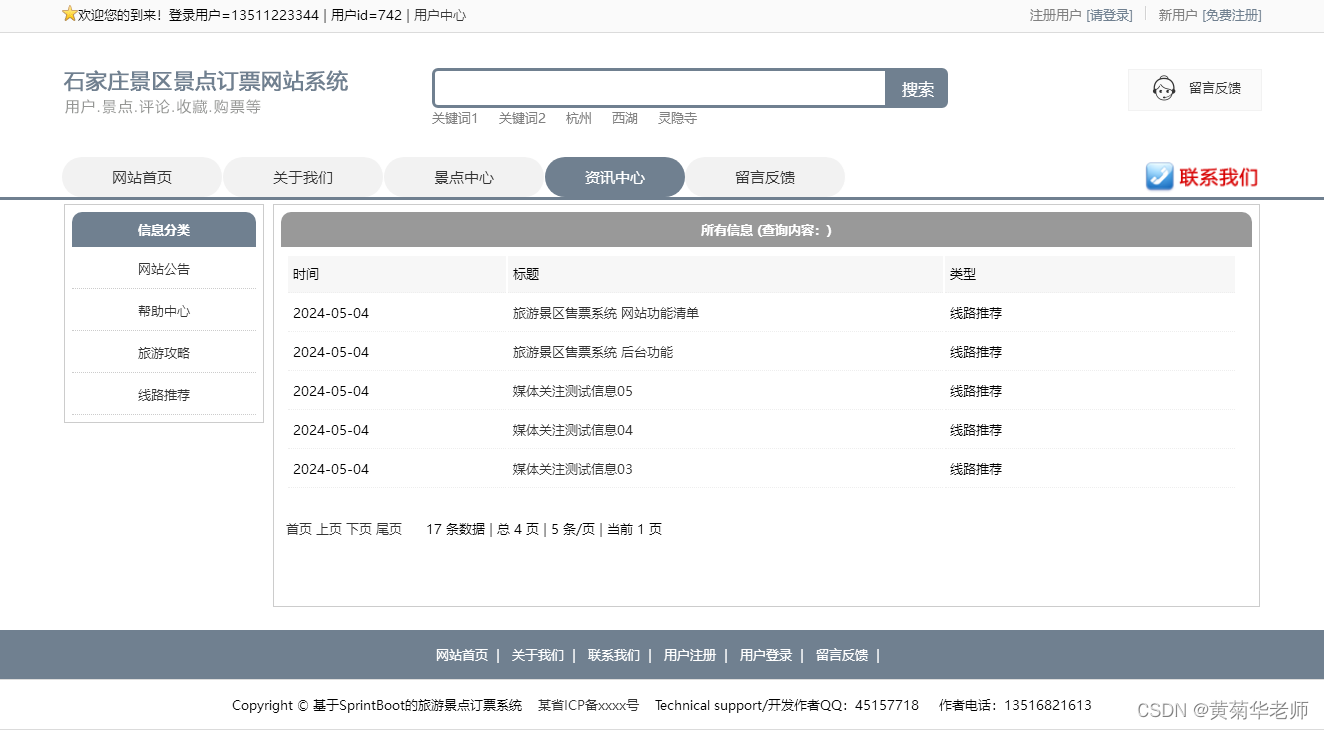Open the 关于我们 navigation tab
The width and height of the screenshot is (1324, 730).
[303, 177]
